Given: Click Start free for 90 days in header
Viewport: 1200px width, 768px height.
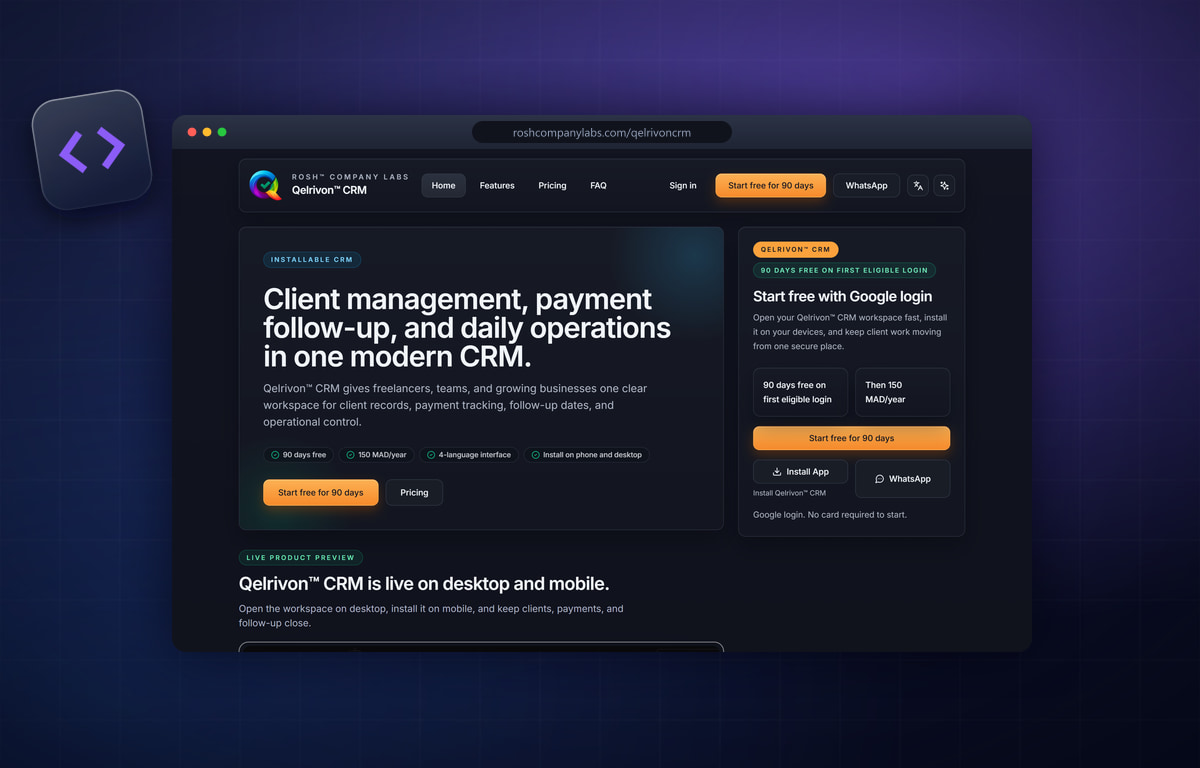Looking at the screenshot, I should tap(770, 185).
